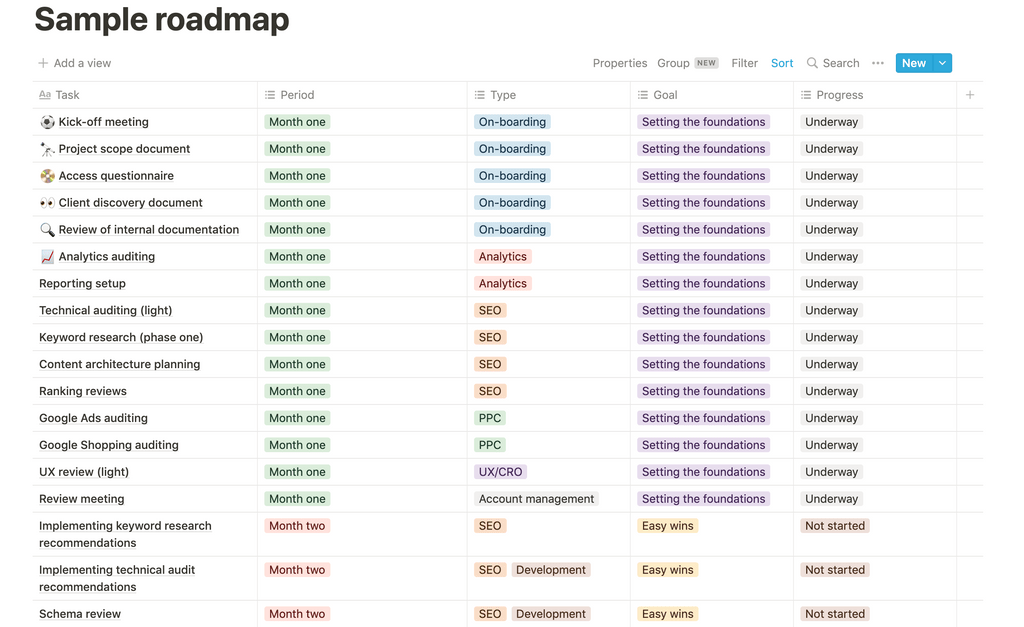Click Add a view
This screenshot has height=627, width=1024.
74,63
